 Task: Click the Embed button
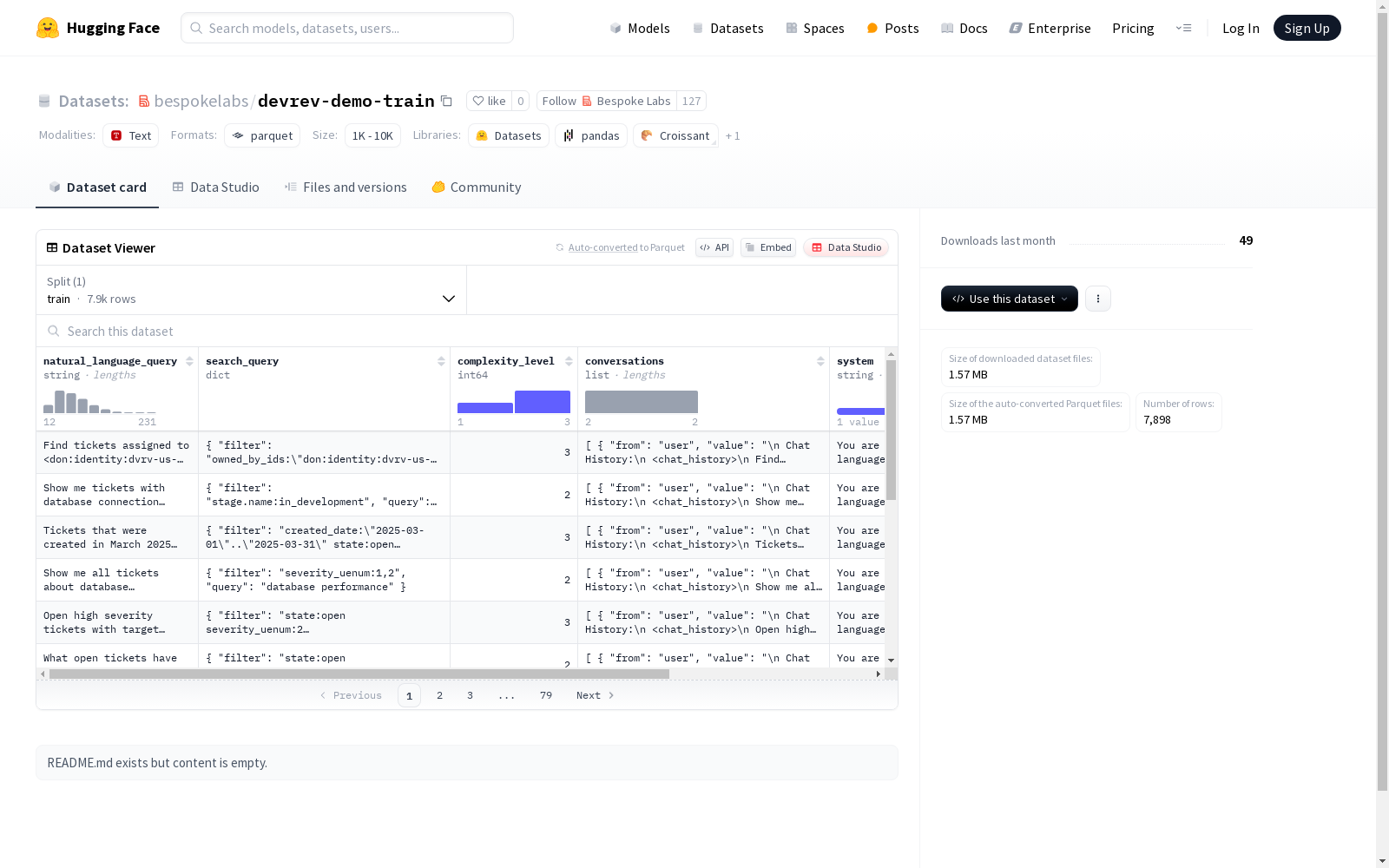(768, 247)
